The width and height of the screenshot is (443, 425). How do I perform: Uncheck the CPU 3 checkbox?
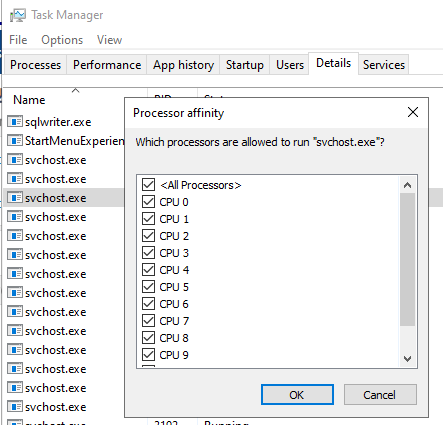tap(148, 252)
